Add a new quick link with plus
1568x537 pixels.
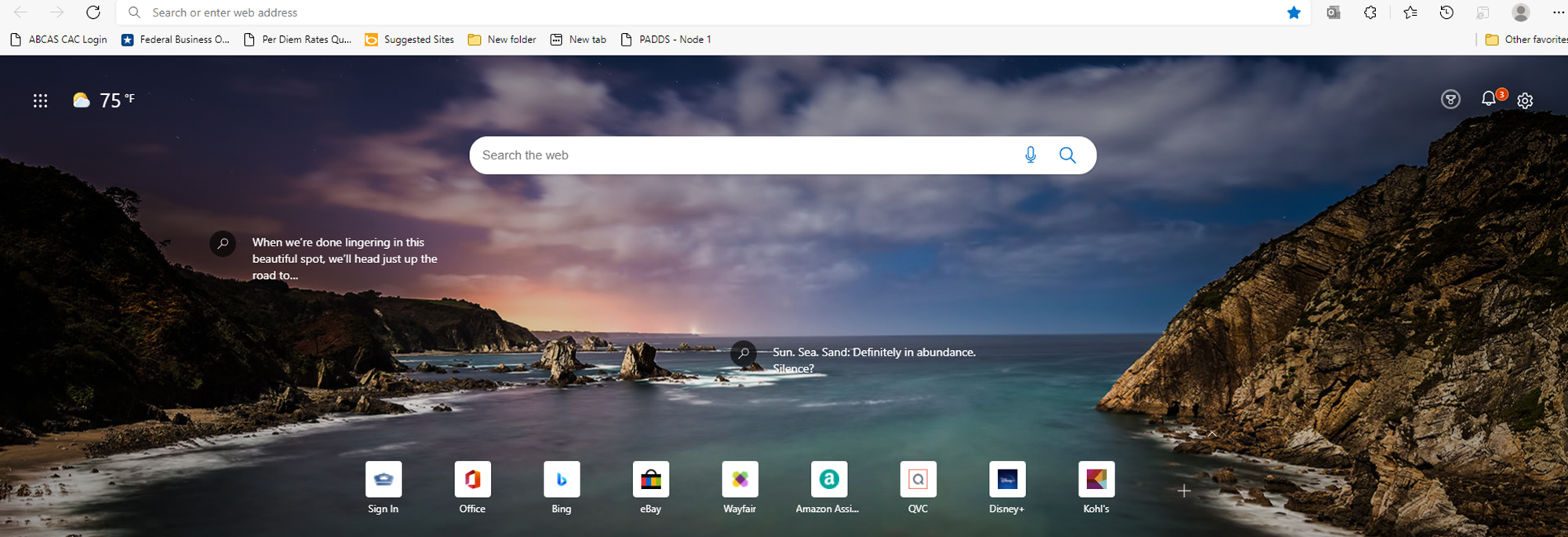click(x=1184, y=491)
